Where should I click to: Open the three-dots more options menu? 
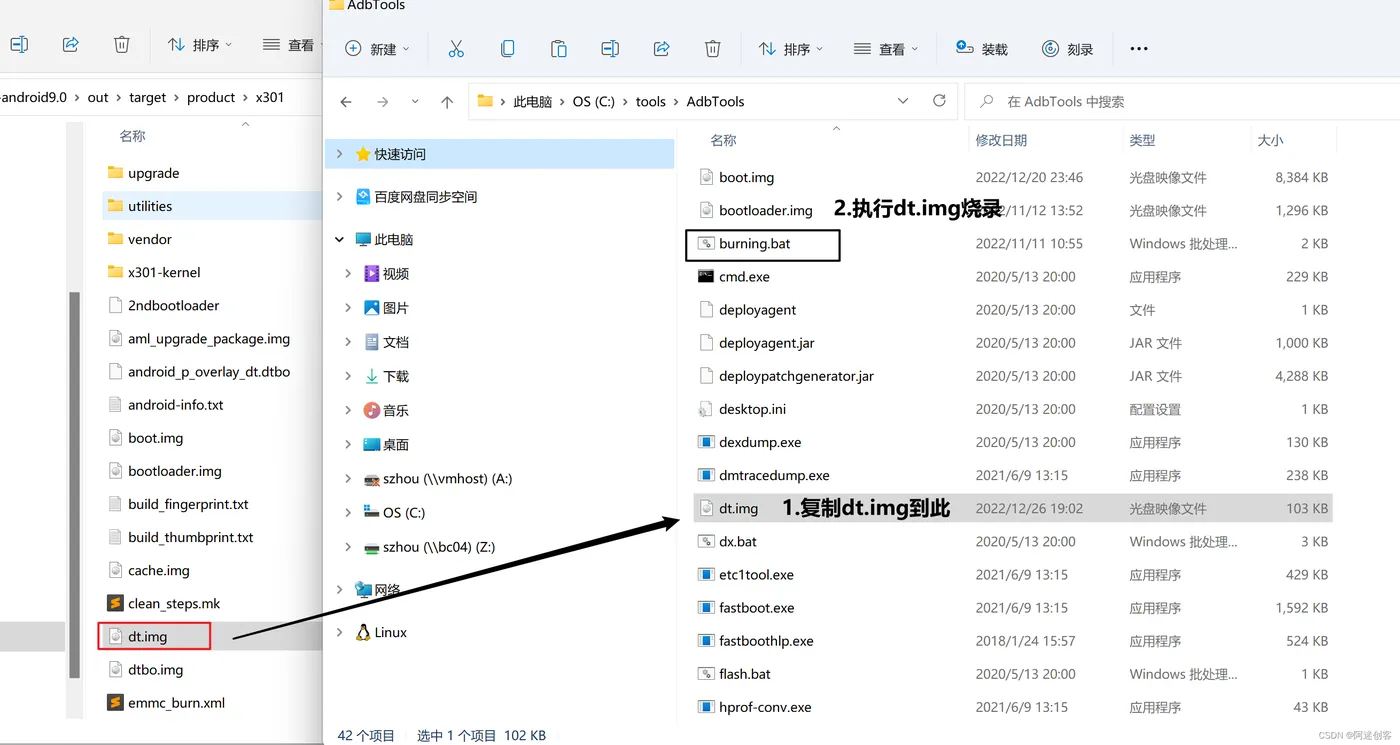tap(1138, 48)
